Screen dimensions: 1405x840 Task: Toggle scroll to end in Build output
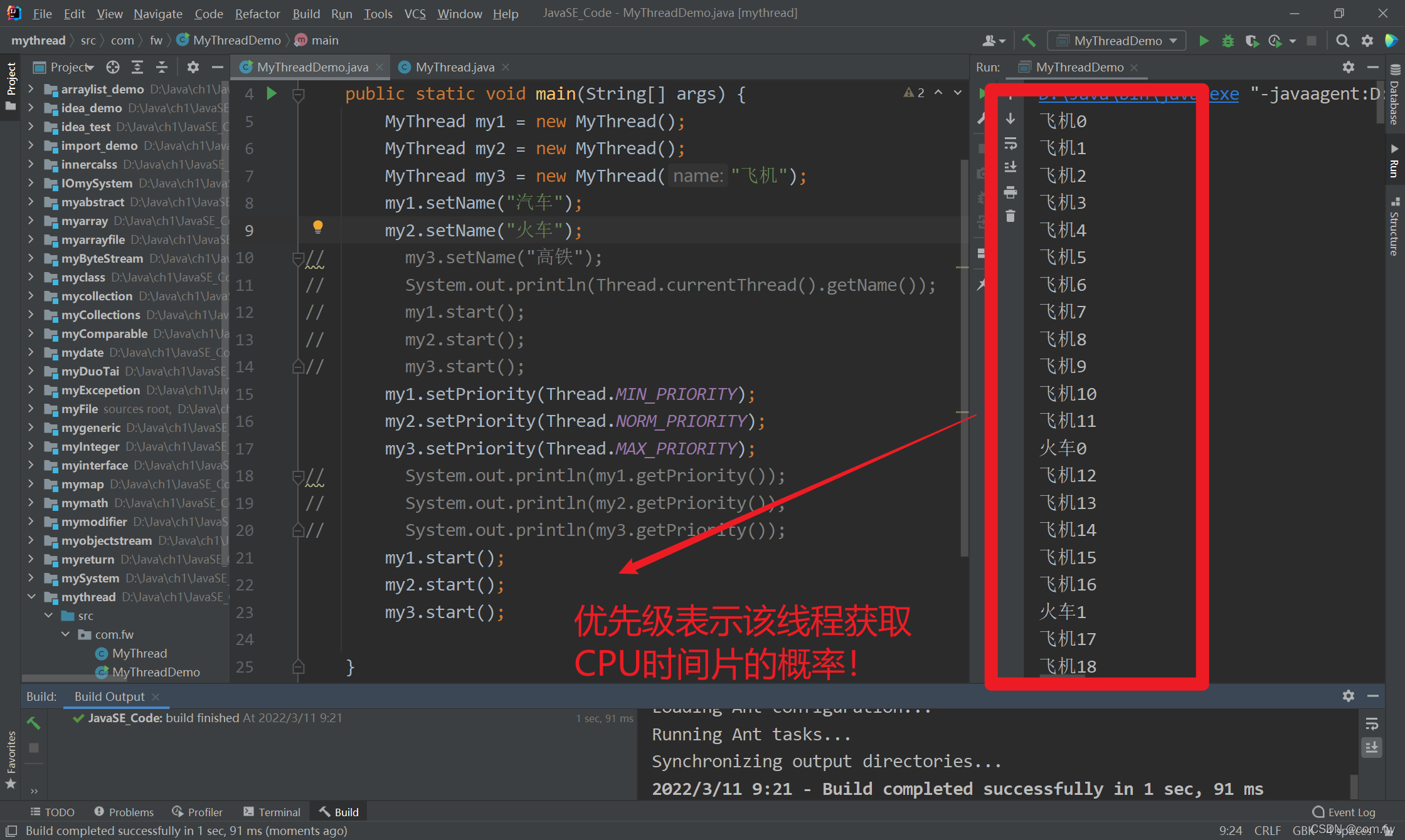point(1372,747)
